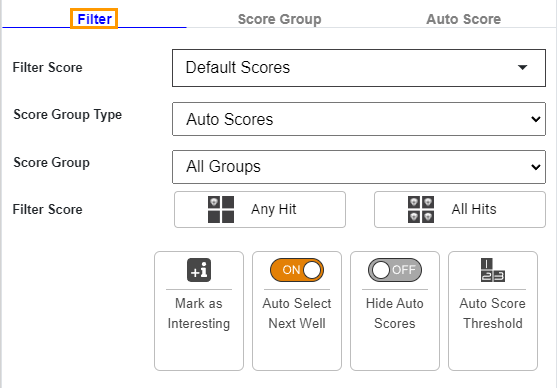Viewport: 557px width, 388px height.
Task: Click the chevron on Auto Scores dropdown
Action: tap(536, 119)
